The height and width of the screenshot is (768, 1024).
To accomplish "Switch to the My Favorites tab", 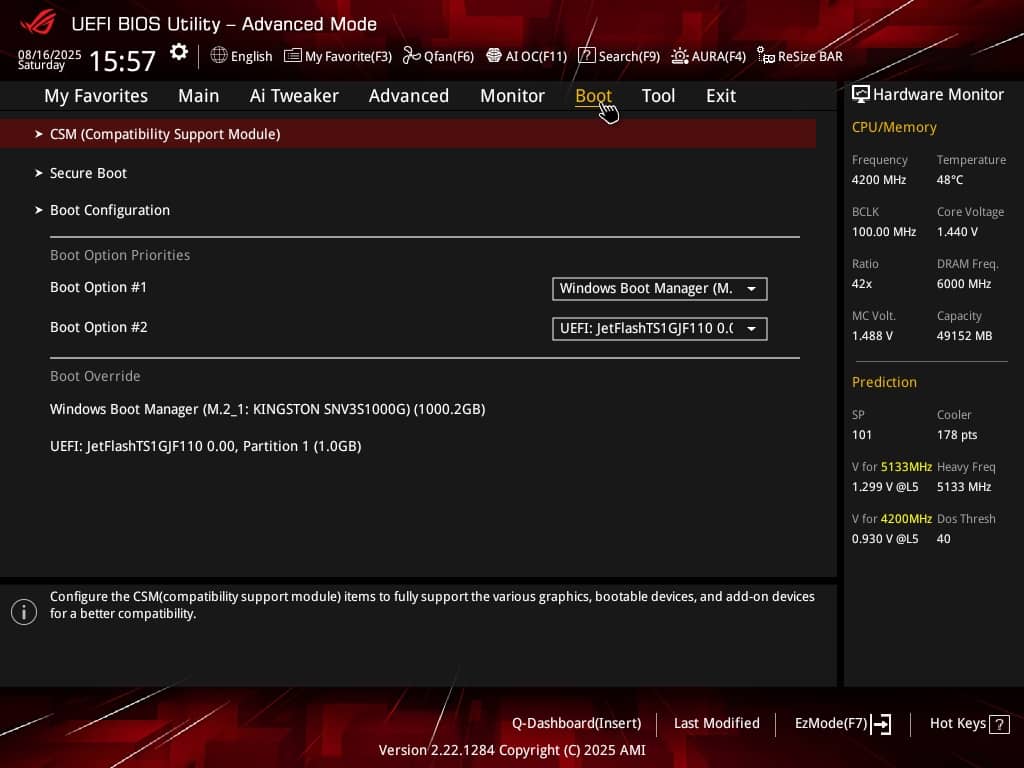I will (96, 96).
